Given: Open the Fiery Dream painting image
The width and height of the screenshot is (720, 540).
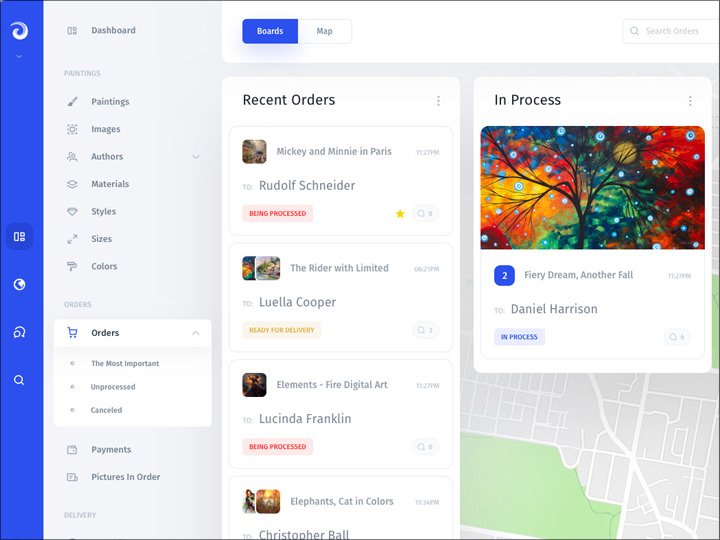Looking at the screenshot, I should [x=592, y=187].
